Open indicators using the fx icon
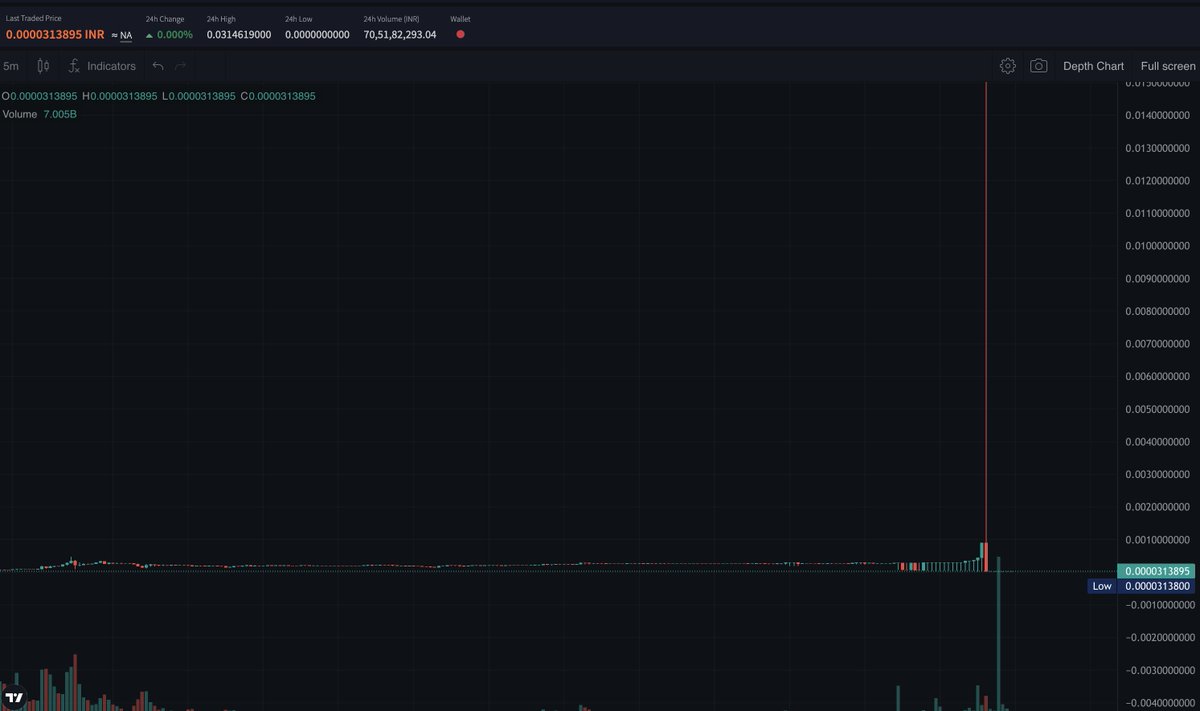Screen dimensions: 1200x711 point(73,65)
